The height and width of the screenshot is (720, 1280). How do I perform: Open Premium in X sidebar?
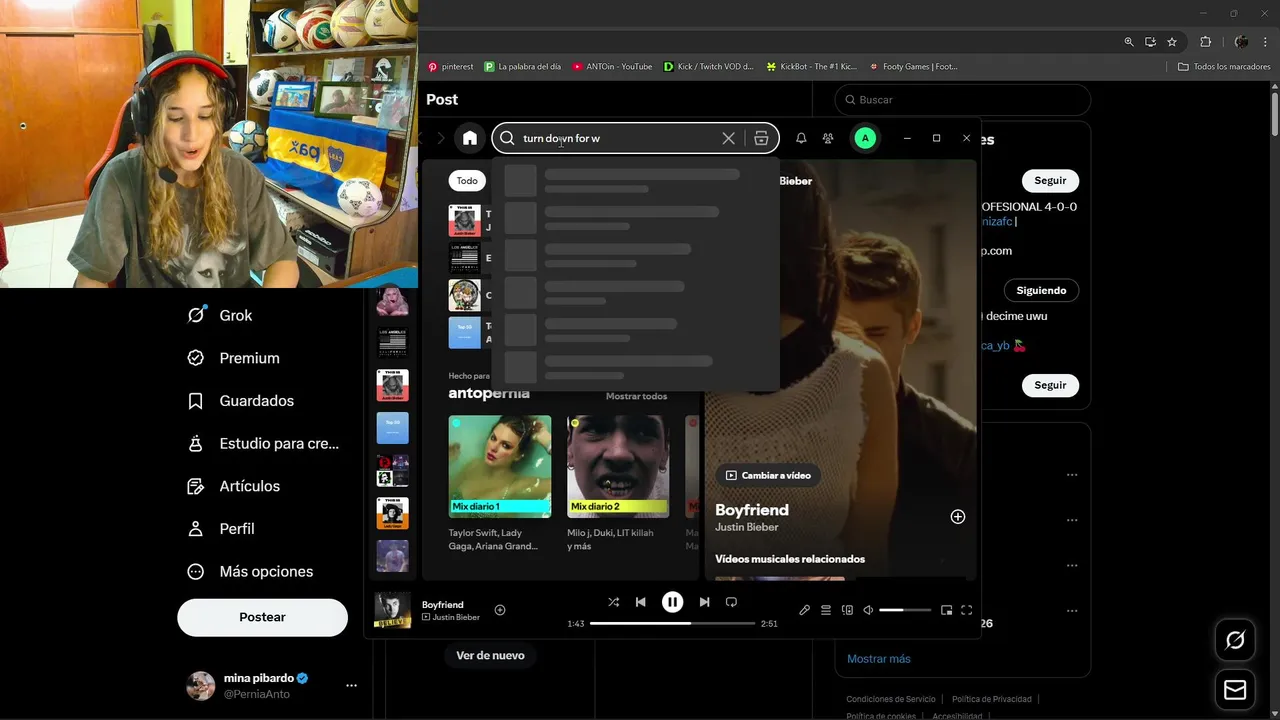click(234, 358)
